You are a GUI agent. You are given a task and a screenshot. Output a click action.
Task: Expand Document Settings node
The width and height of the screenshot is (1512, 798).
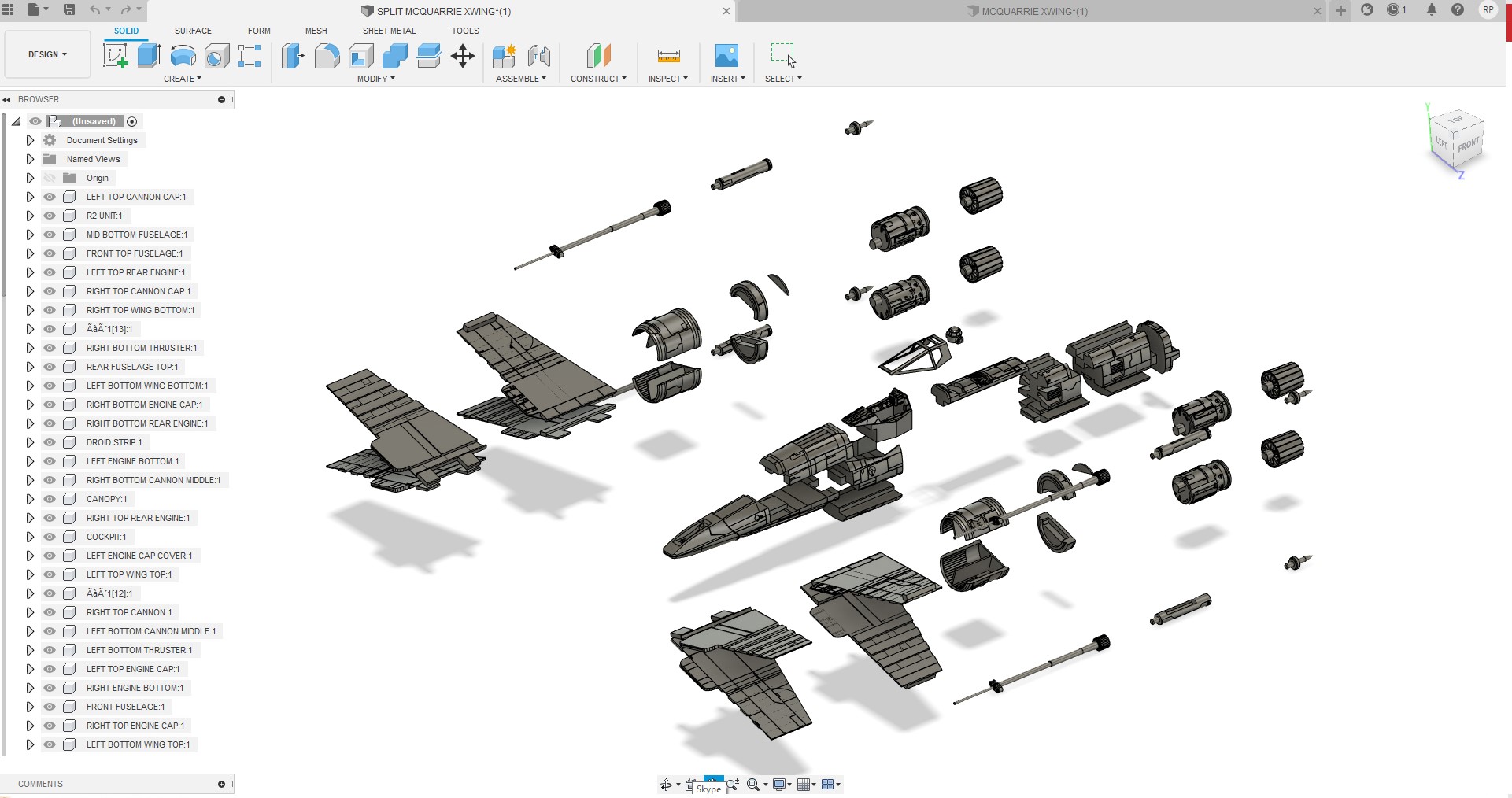(30, 140)
